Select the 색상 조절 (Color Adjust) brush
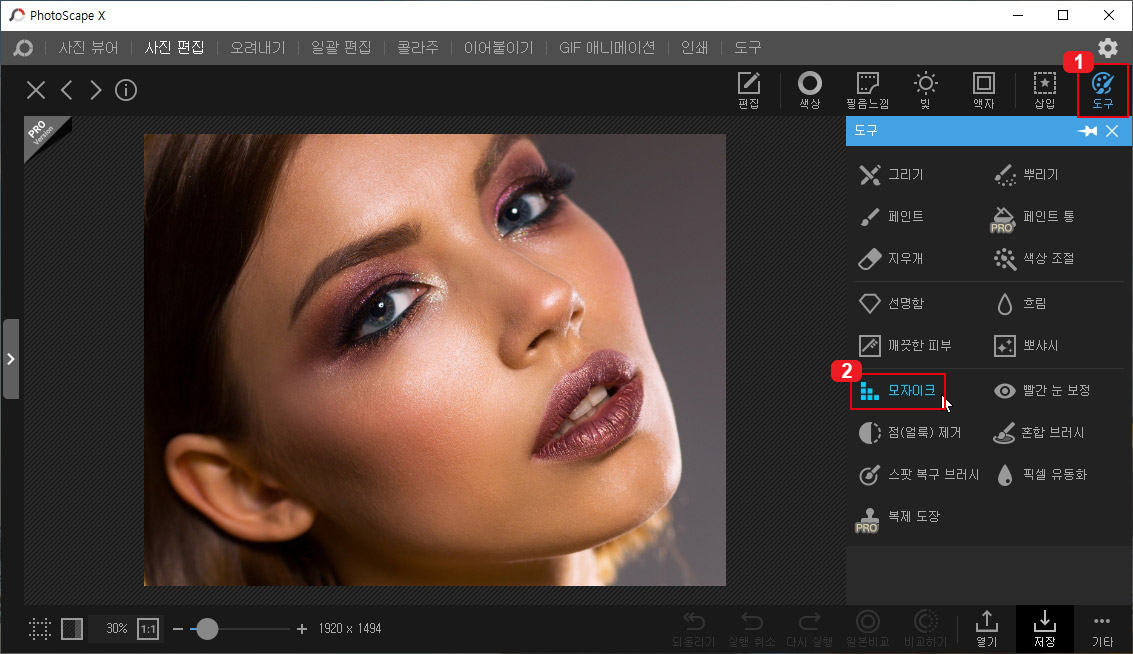 coord(1034,258)
